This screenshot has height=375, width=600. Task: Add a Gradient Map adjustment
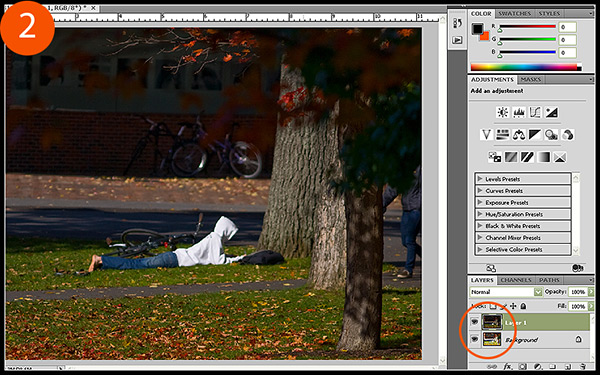(543, 157)
